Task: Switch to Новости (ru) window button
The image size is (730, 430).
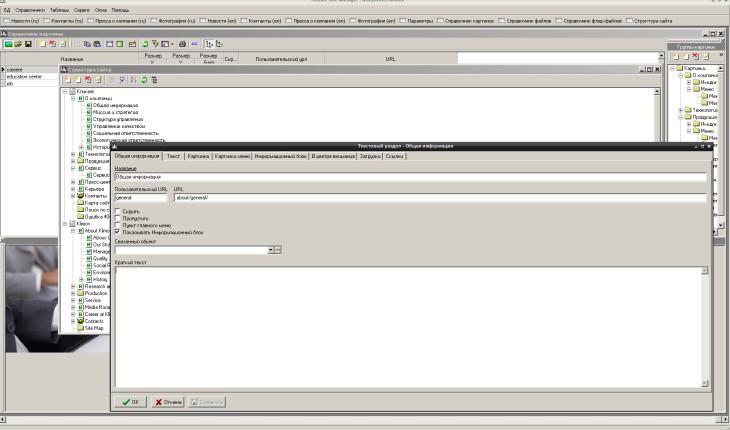Action: [21, 21]
